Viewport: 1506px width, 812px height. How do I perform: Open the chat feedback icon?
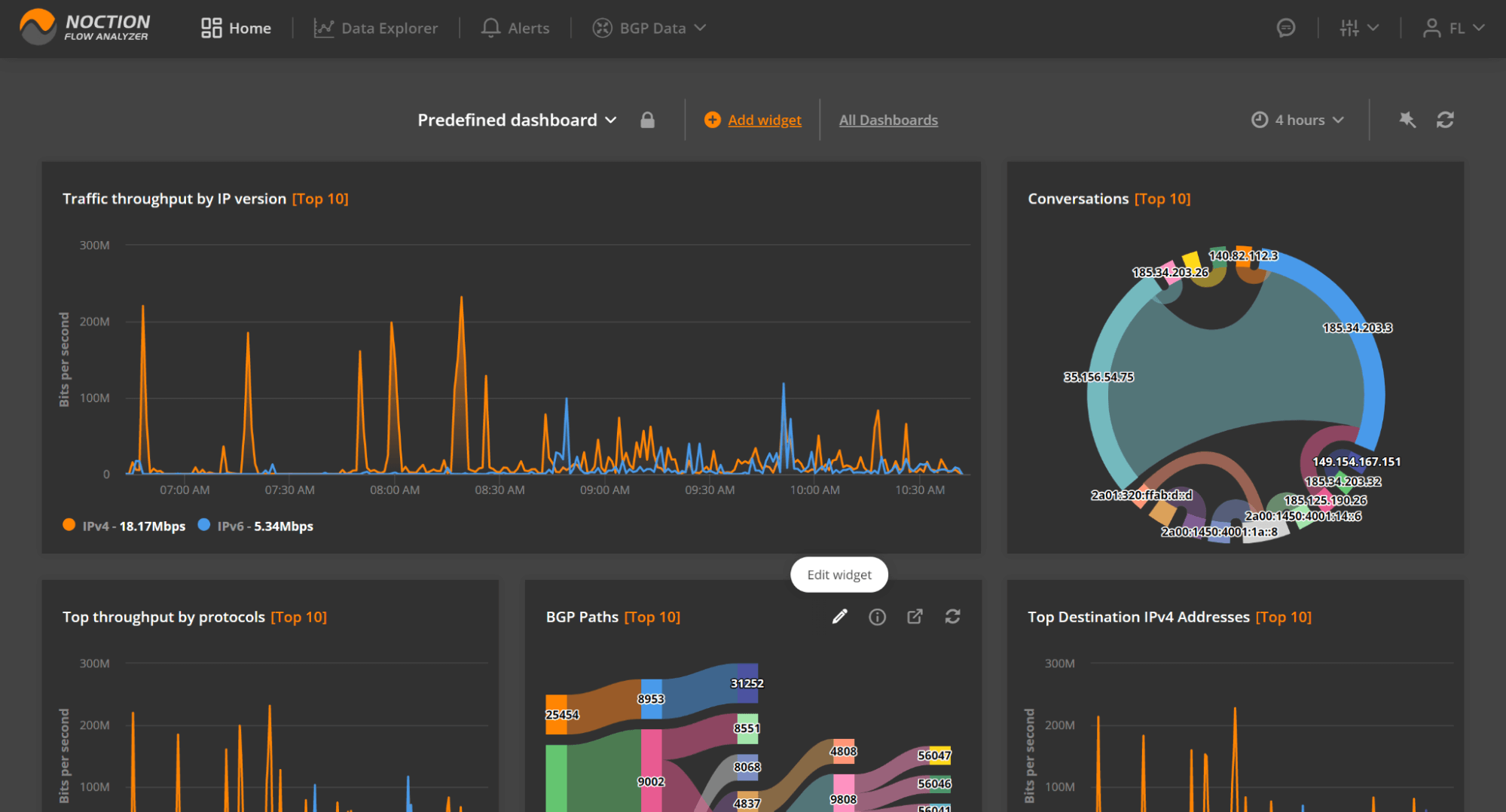1286,28
